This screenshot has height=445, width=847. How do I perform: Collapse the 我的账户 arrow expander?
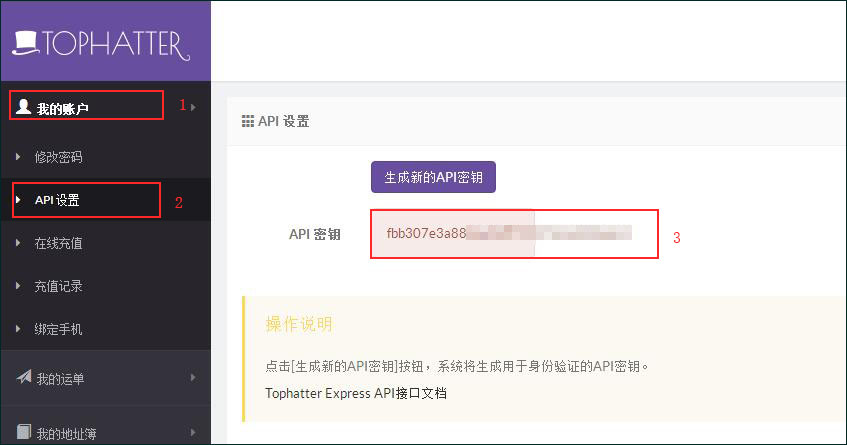(x=193, y=107)
